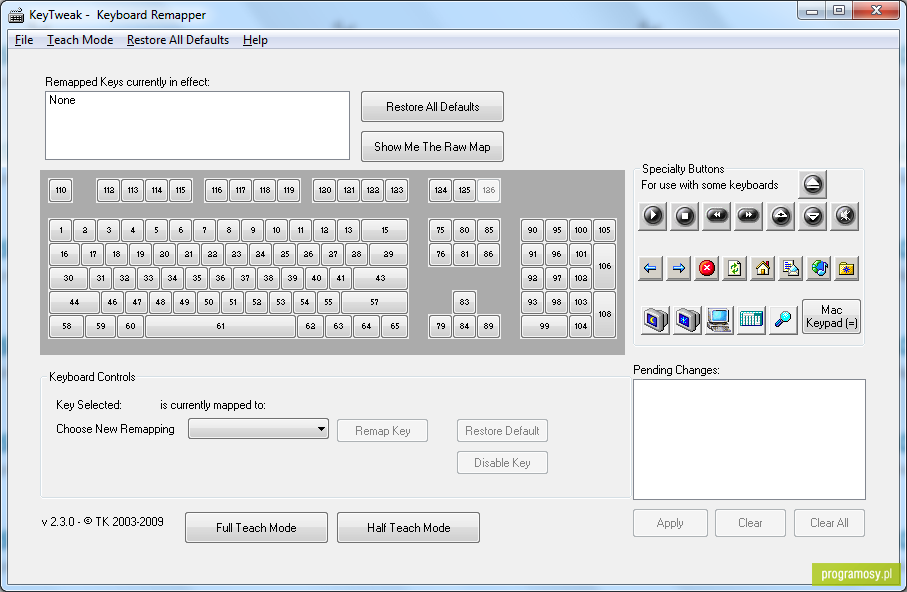Click the Apply button

coord(670,523)
